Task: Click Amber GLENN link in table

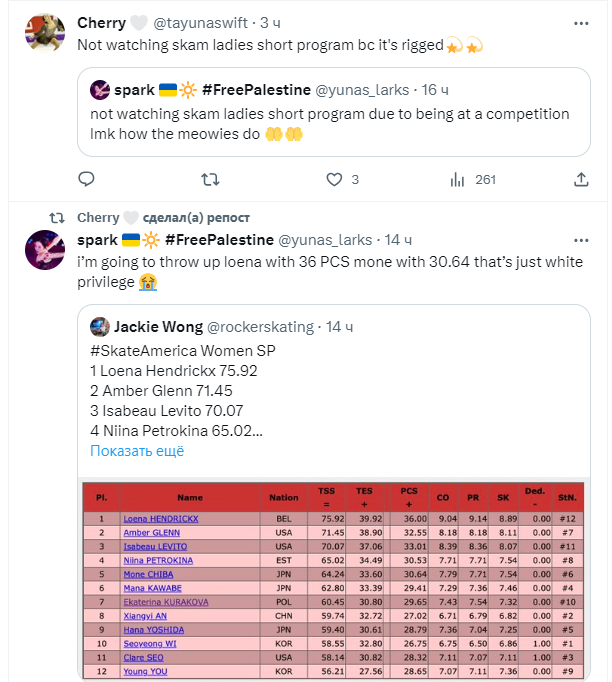Action: coord(152,533)
